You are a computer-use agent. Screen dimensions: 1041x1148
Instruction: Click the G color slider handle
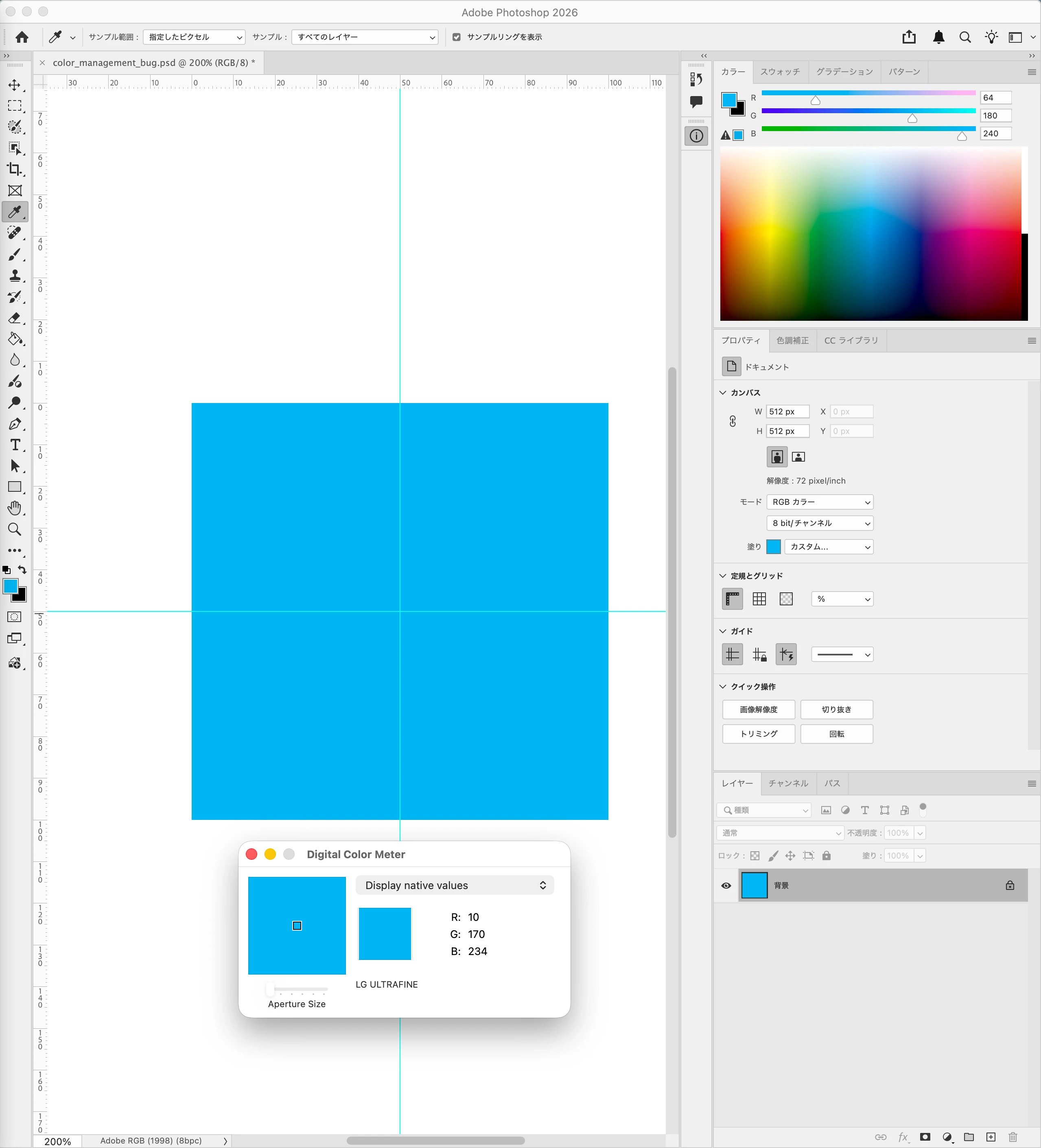tap(912, 118)
